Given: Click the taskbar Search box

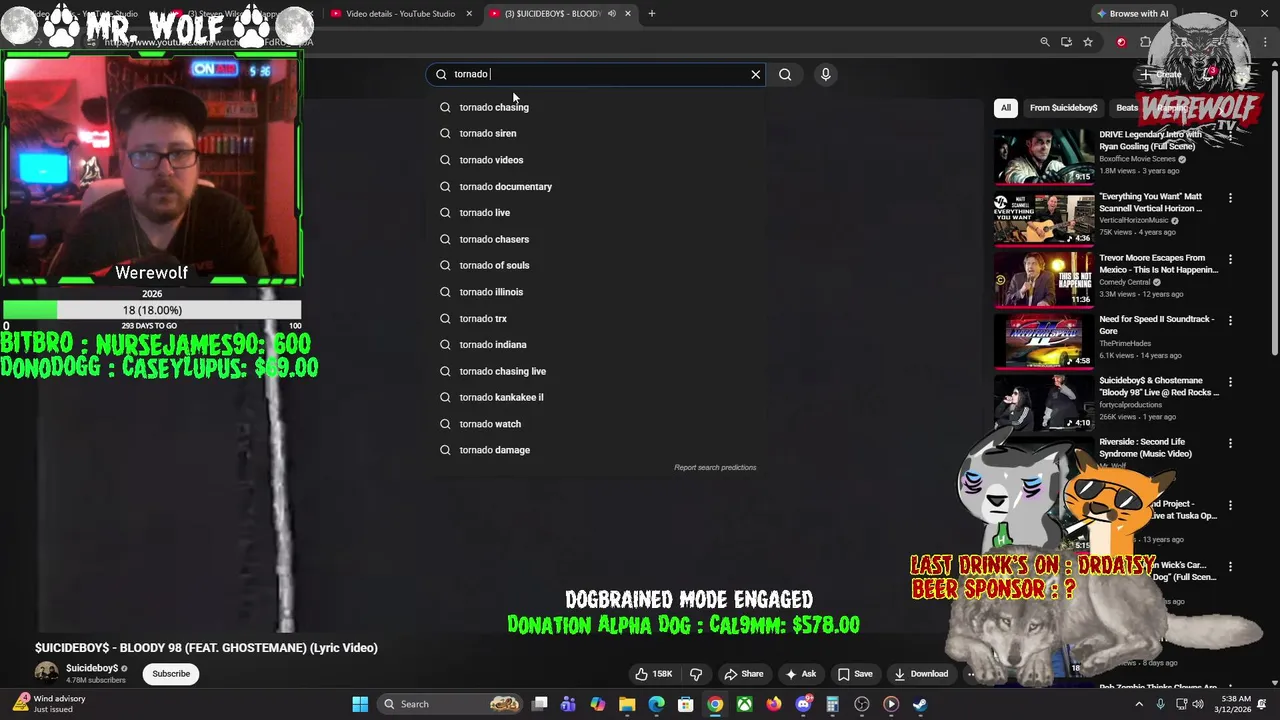Looking at the screenshot, I should click(x=451, y=704).
